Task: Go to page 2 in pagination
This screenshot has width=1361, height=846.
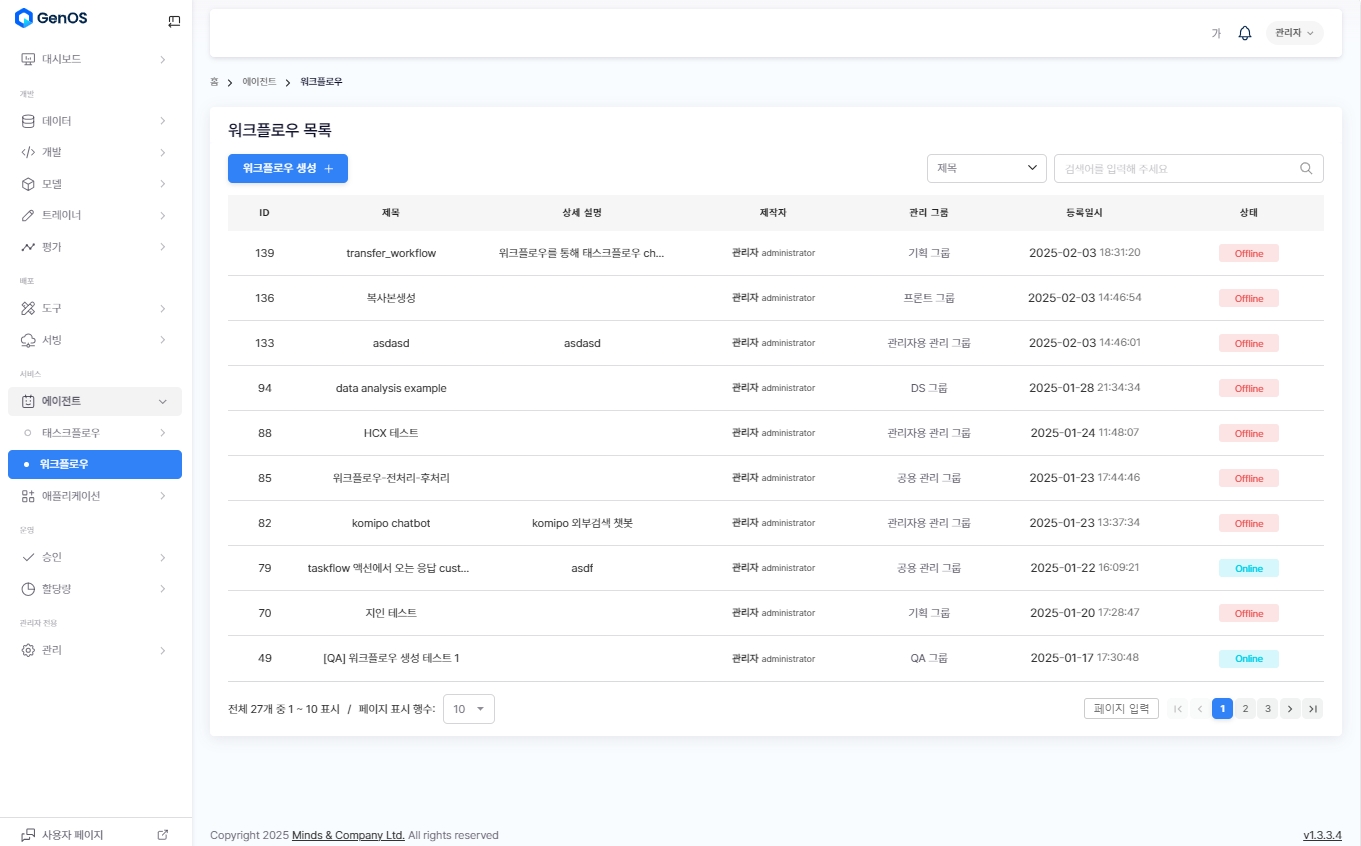Action: 1245,709
